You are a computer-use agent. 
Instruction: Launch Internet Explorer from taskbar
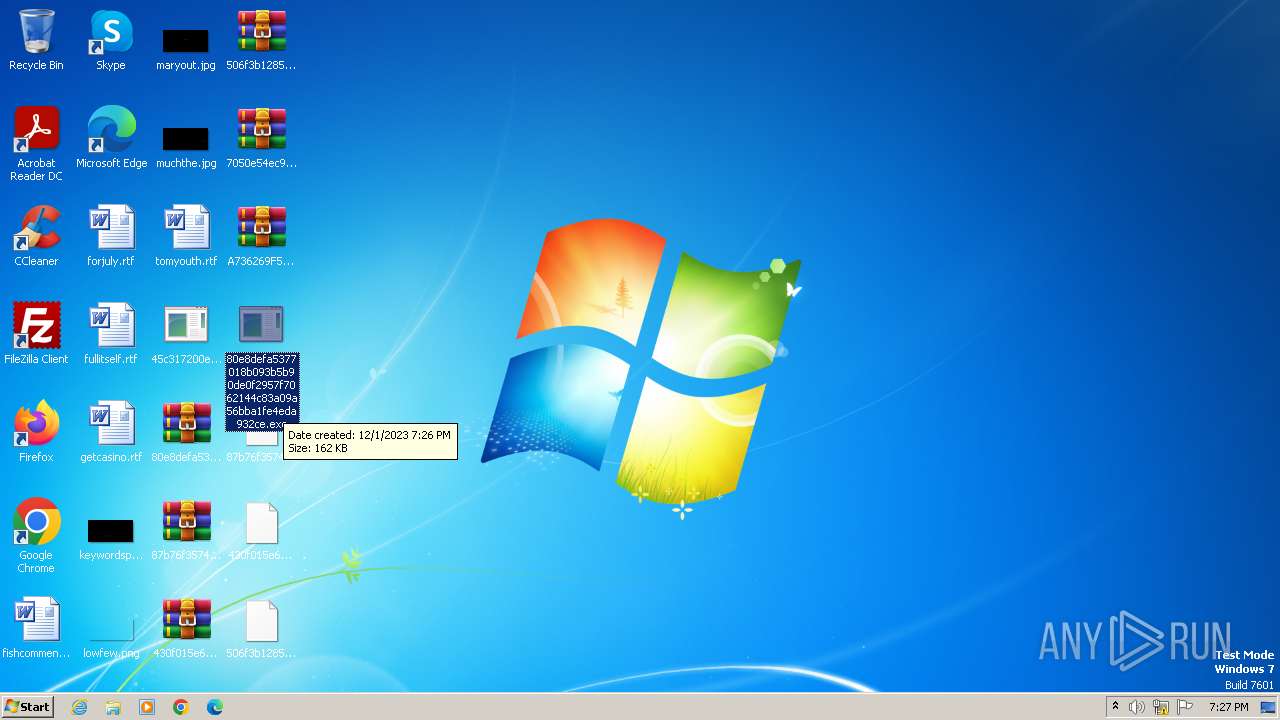[79, 707]
